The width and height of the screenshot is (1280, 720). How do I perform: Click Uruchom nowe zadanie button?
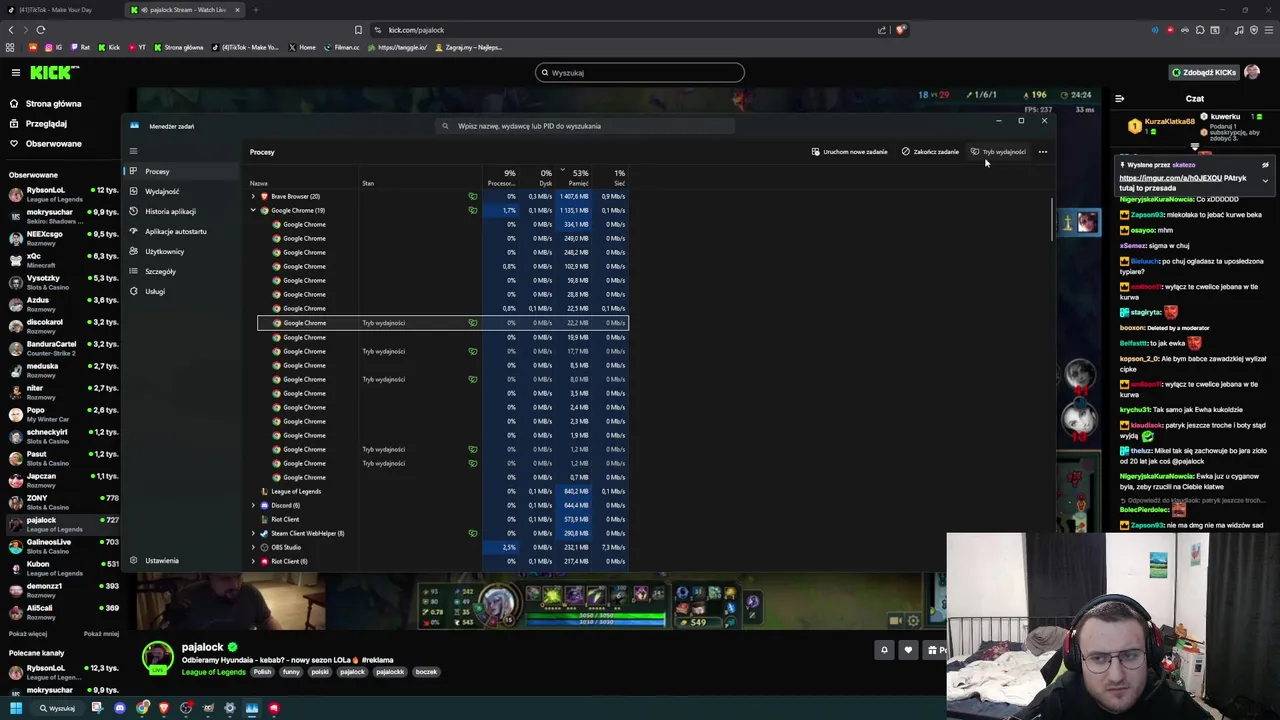pyautogui.click(x=849, y=152)
